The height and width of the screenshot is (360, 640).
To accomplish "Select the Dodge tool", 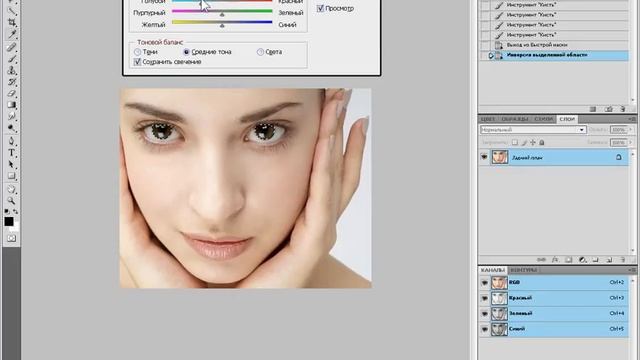I will (x=11, y=129).
